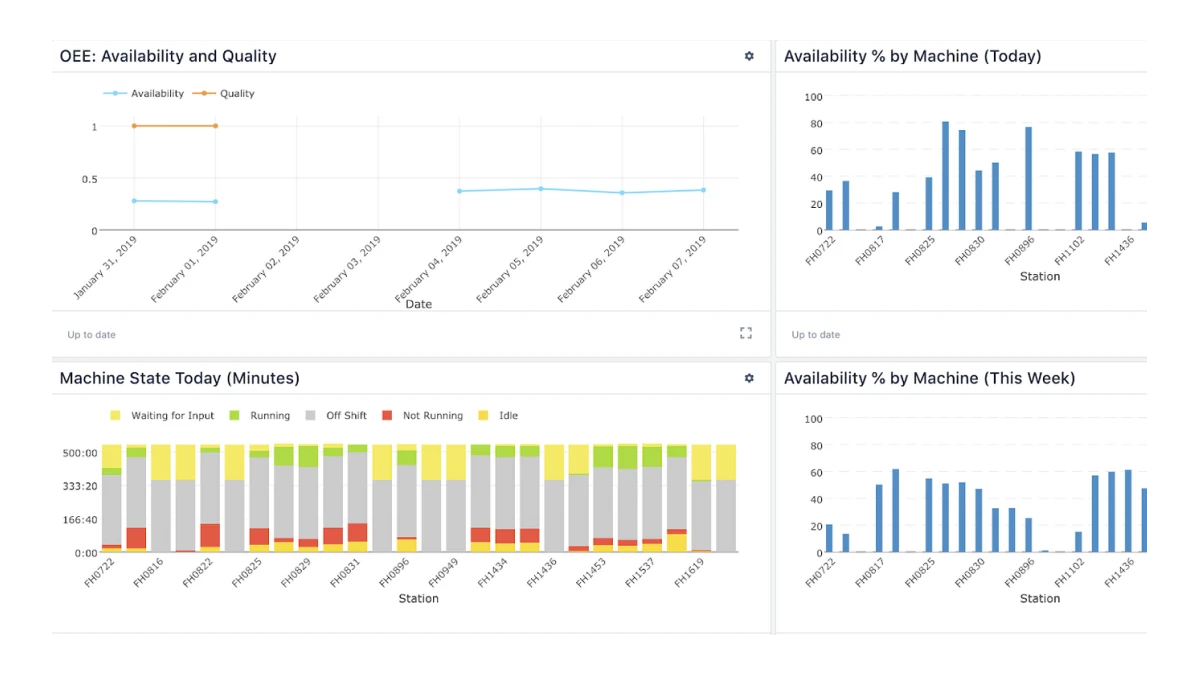The width and height of the screenshot is (1200, 675).
Task: Open the "Availability % by Machine (This Week)" title
Action: [x=929, y=379]
